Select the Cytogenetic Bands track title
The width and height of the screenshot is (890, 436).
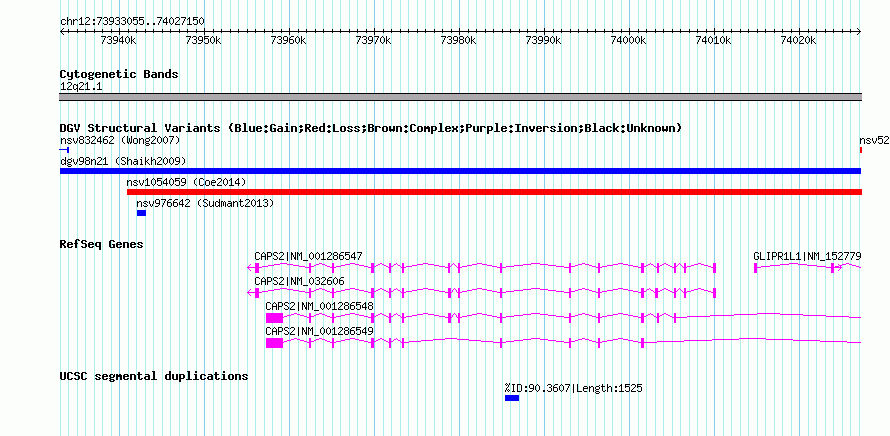[x=119, y=74]
